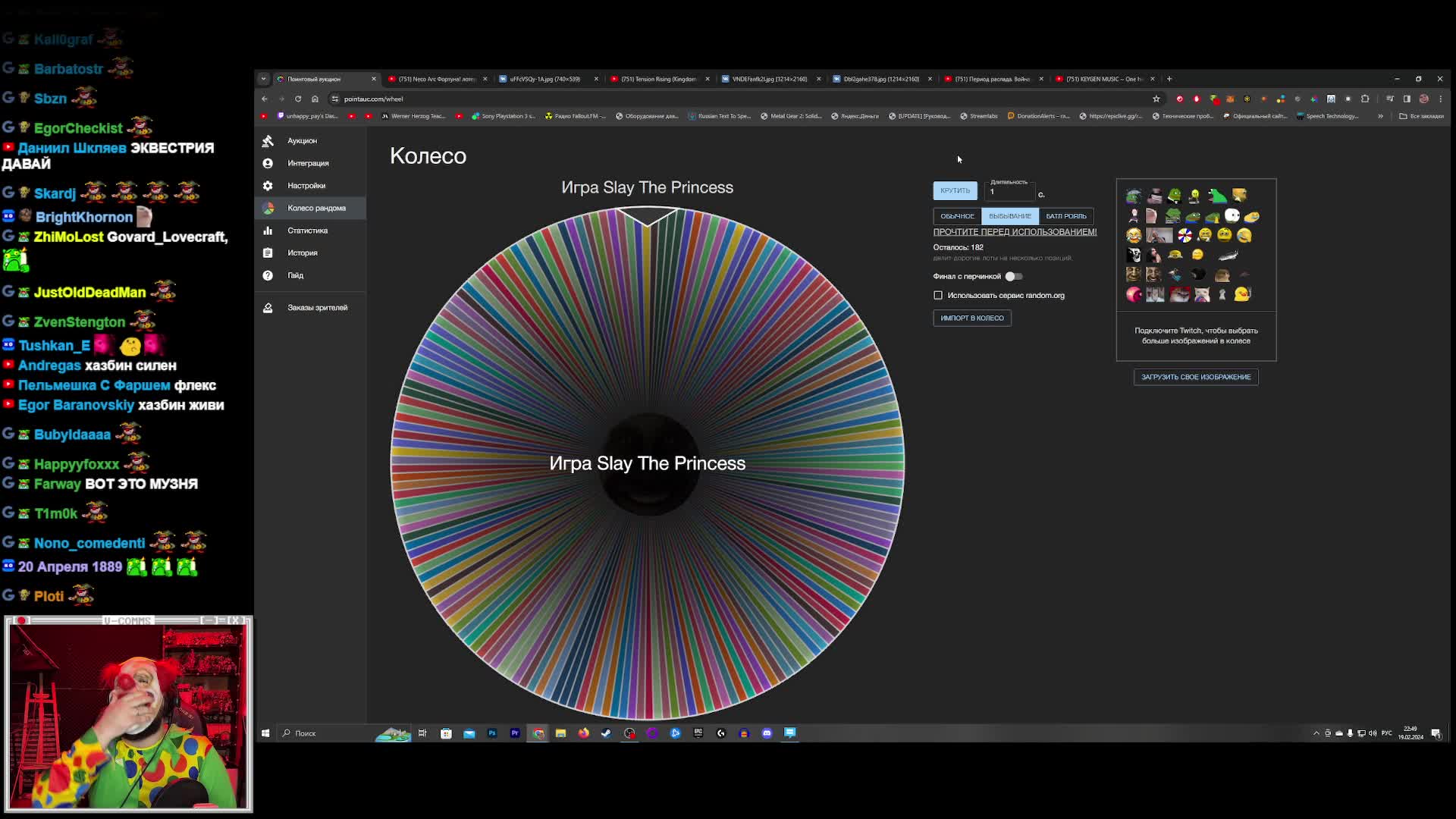This screenshot has height=819, width=1456.
Task: Show hidden system tray icons
Action: (x=1316, y=733)
